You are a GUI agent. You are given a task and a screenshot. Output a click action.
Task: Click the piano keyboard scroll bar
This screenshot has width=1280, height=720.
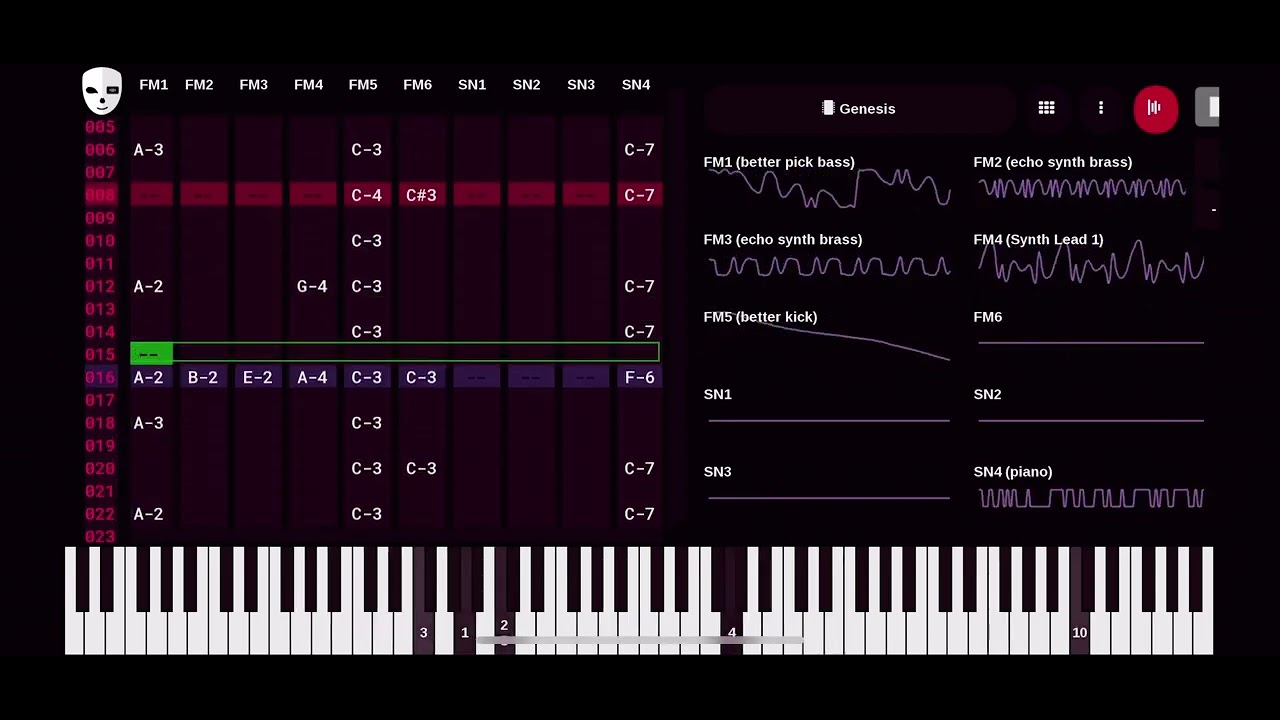(640, 640)
